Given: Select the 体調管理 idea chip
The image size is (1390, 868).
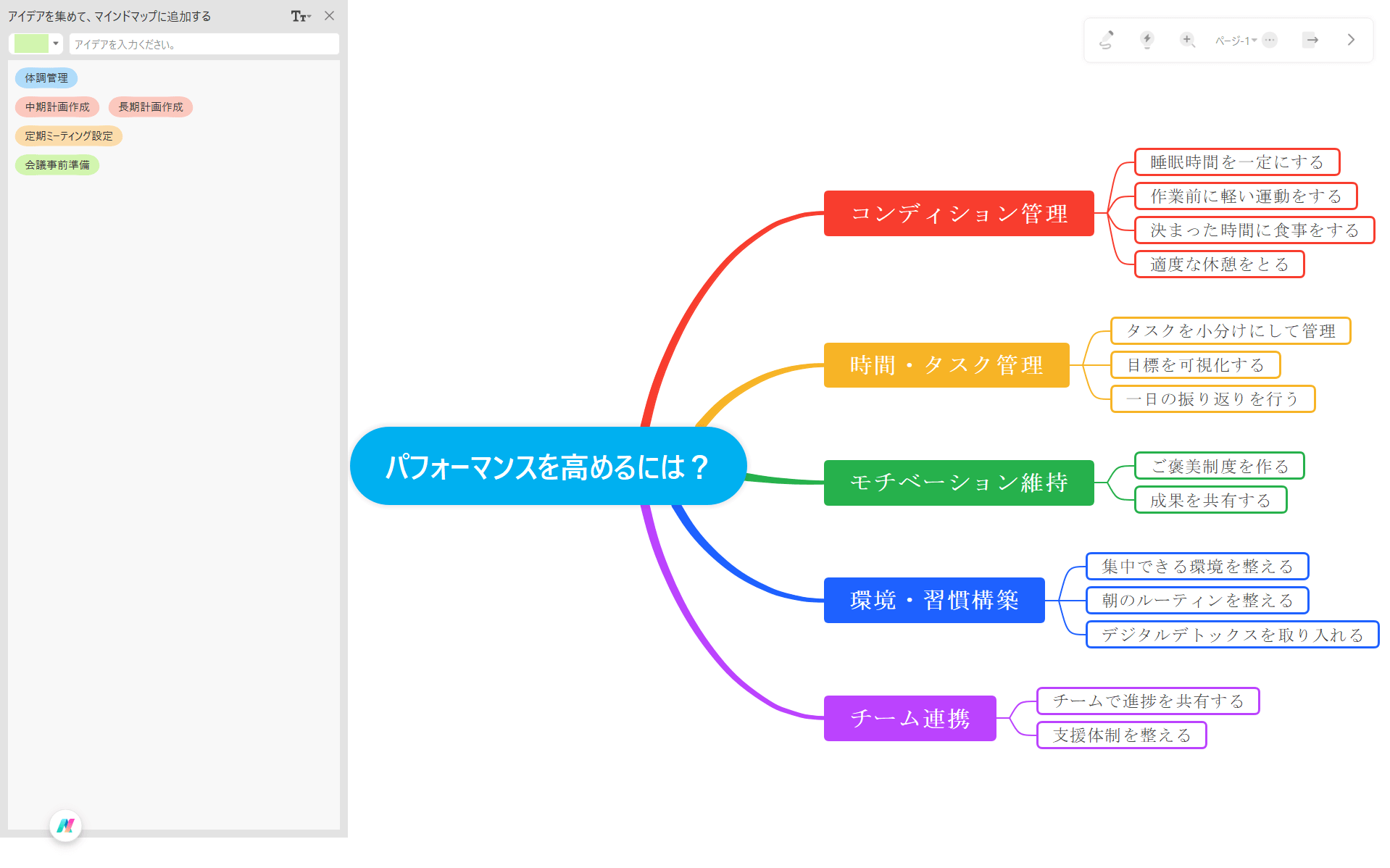Looking at the screenshot, I should [46, 78].
